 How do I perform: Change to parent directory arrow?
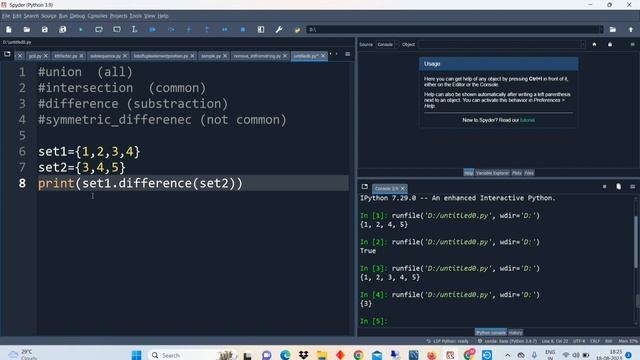[631, 29]
